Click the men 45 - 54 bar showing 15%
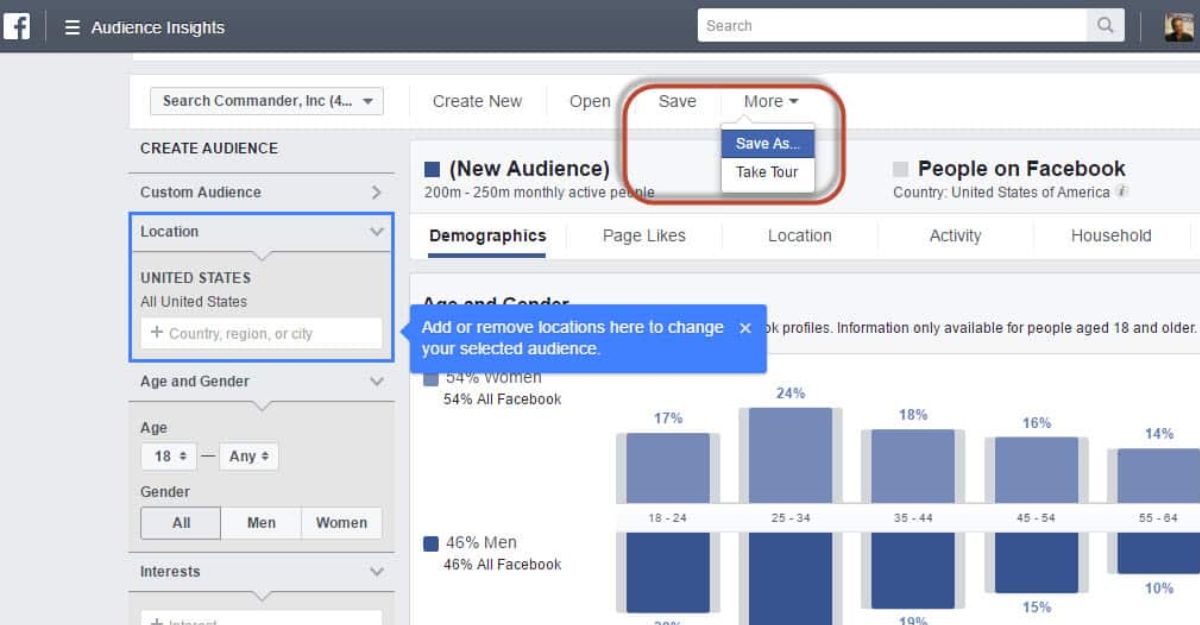This screenshot has height=625, width=1200. point(1036,563)
